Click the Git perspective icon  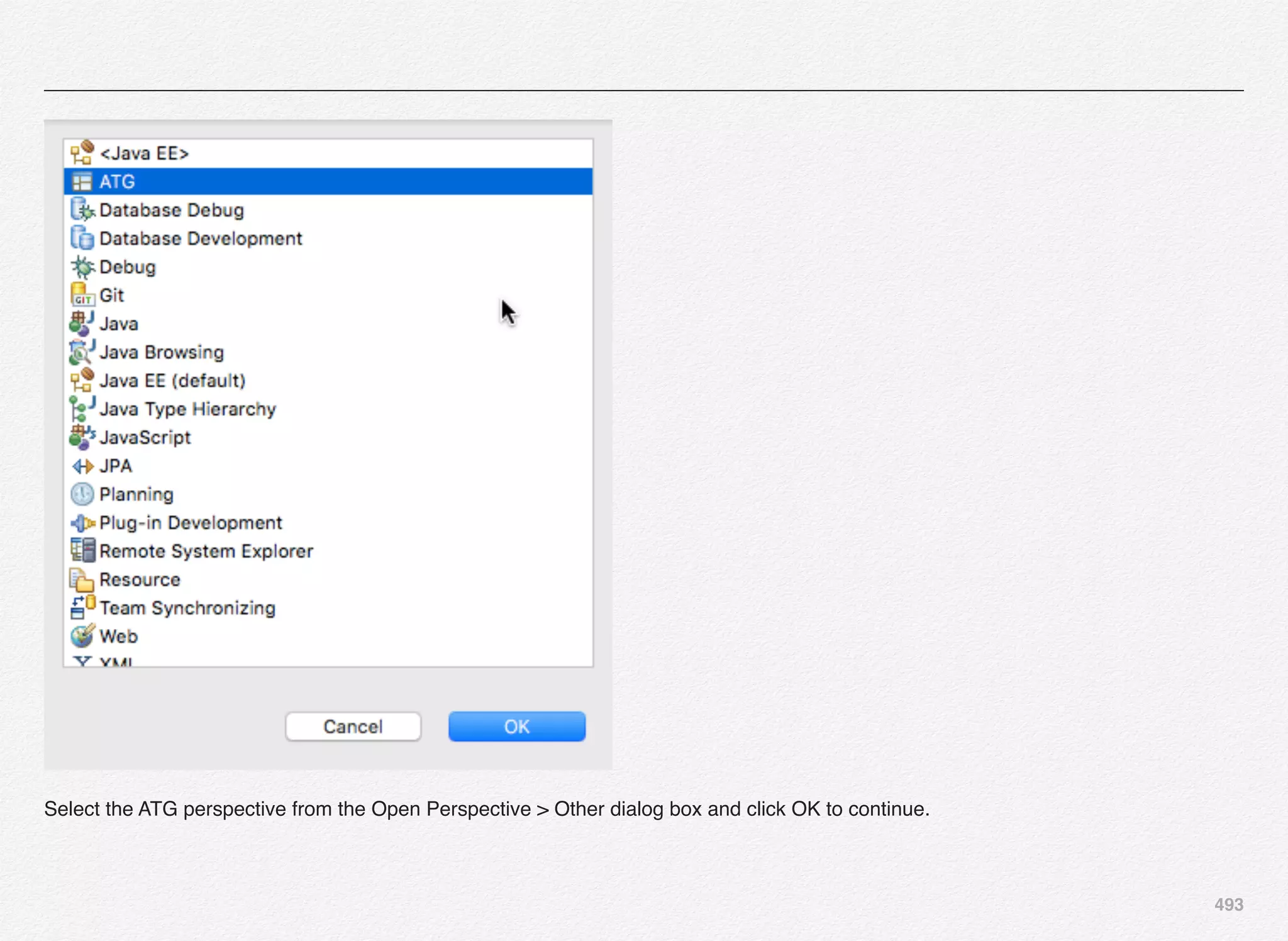tap(82, 295)
